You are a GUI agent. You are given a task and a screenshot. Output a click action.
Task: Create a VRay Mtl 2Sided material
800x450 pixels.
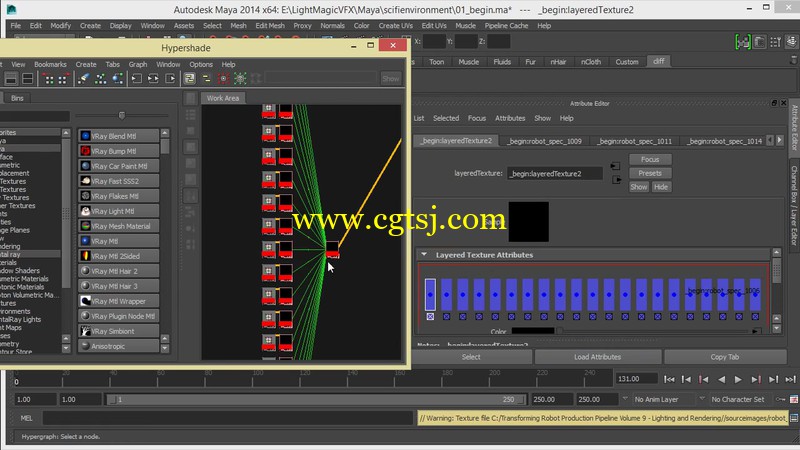pos(118,256)
